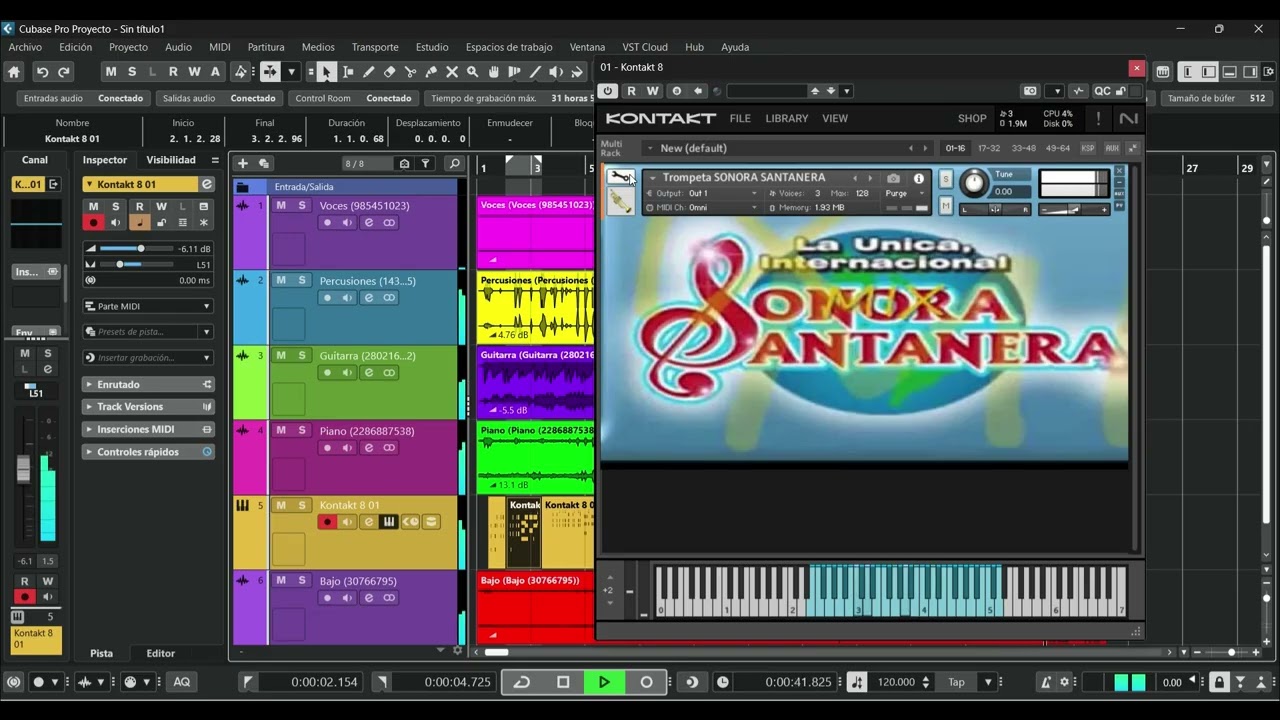The height and width of the screenshot is (720, 1280).
Task: Undo the last action
Action: tap(42, 72)
